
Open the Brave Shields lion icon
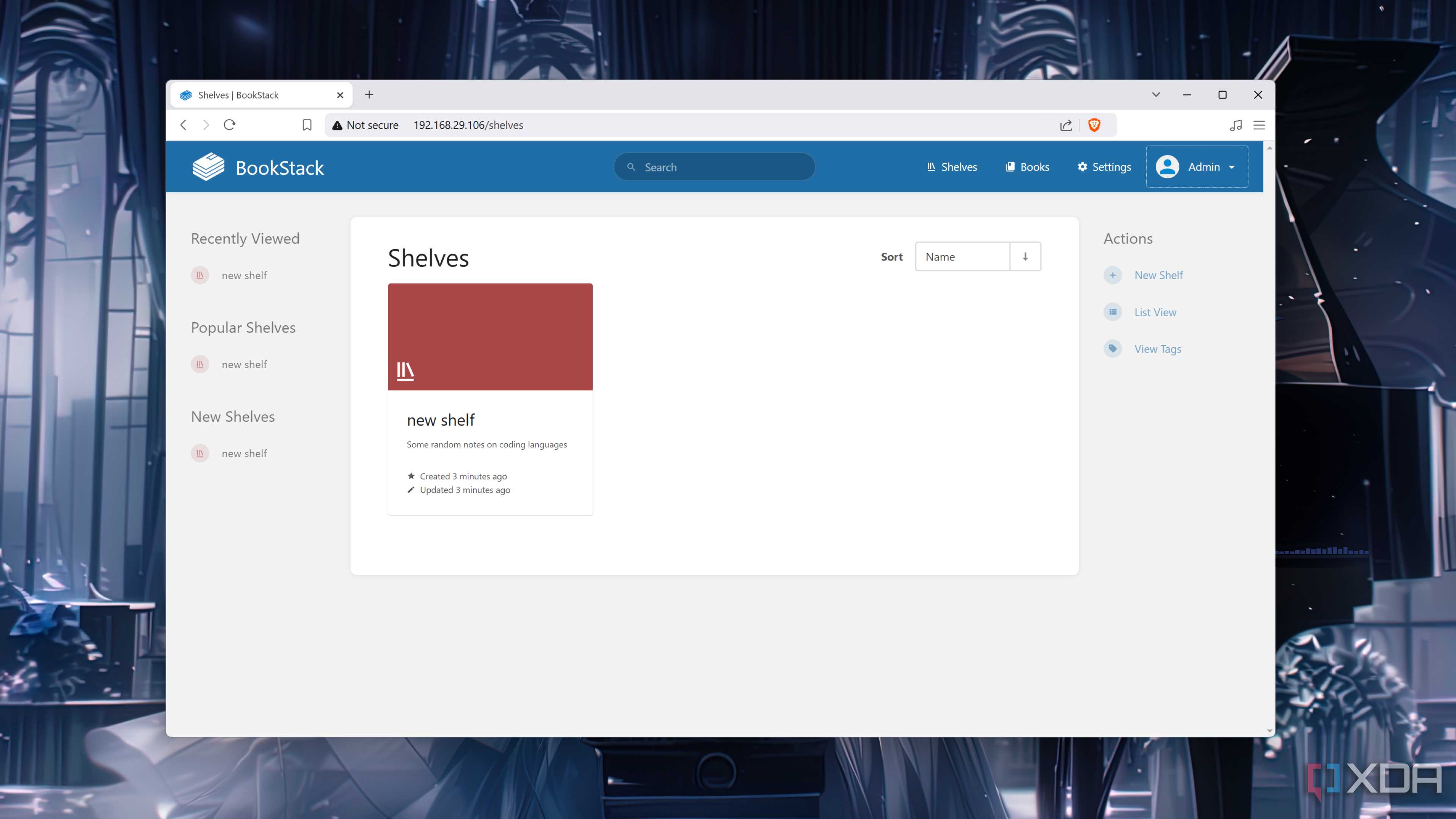pos(1094,125)
